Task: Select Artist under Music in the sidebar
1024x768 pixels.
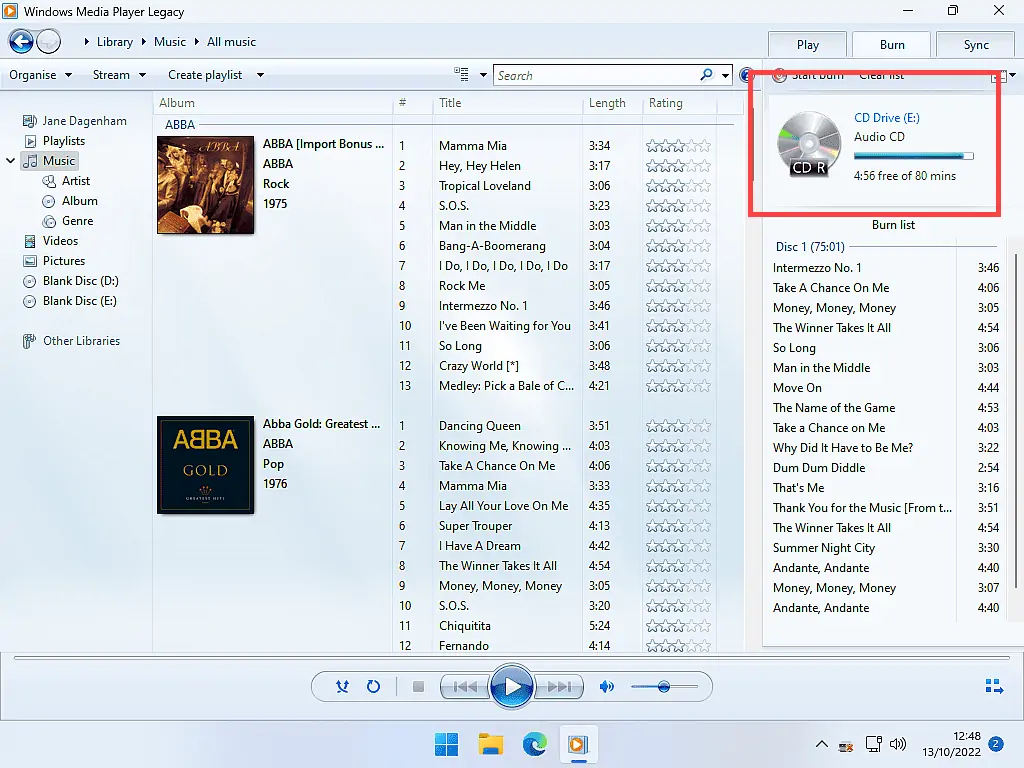Action: pos(76,180)
